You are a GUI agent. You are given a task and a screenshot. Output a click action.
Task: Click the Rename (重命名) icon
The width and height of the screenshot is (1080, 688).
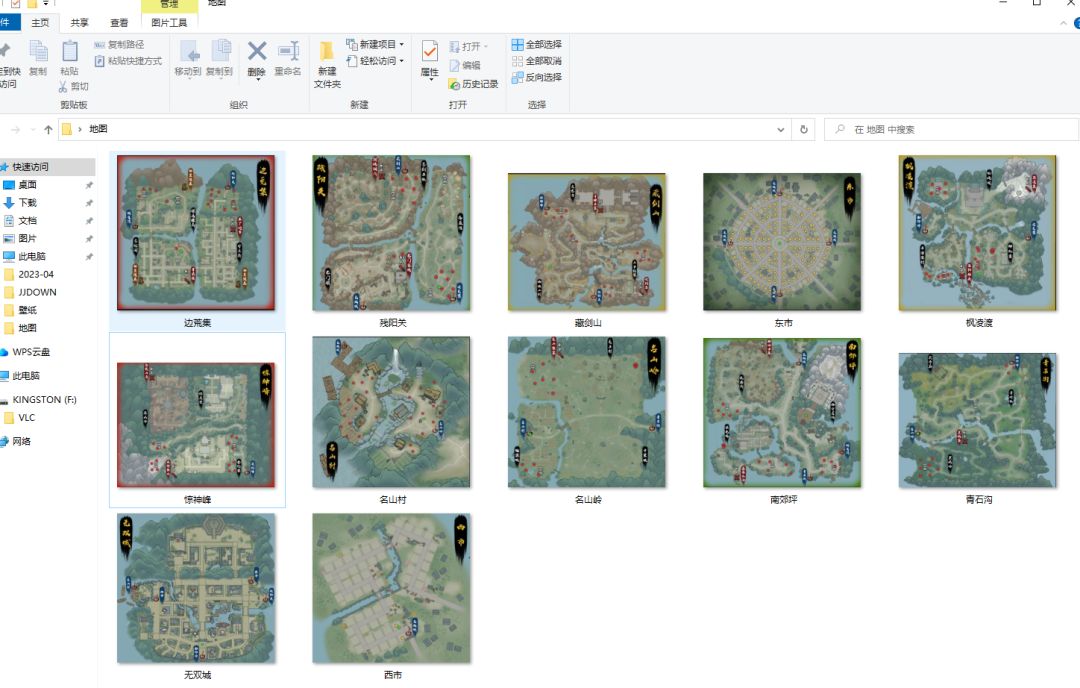click(x=288, y=52)
